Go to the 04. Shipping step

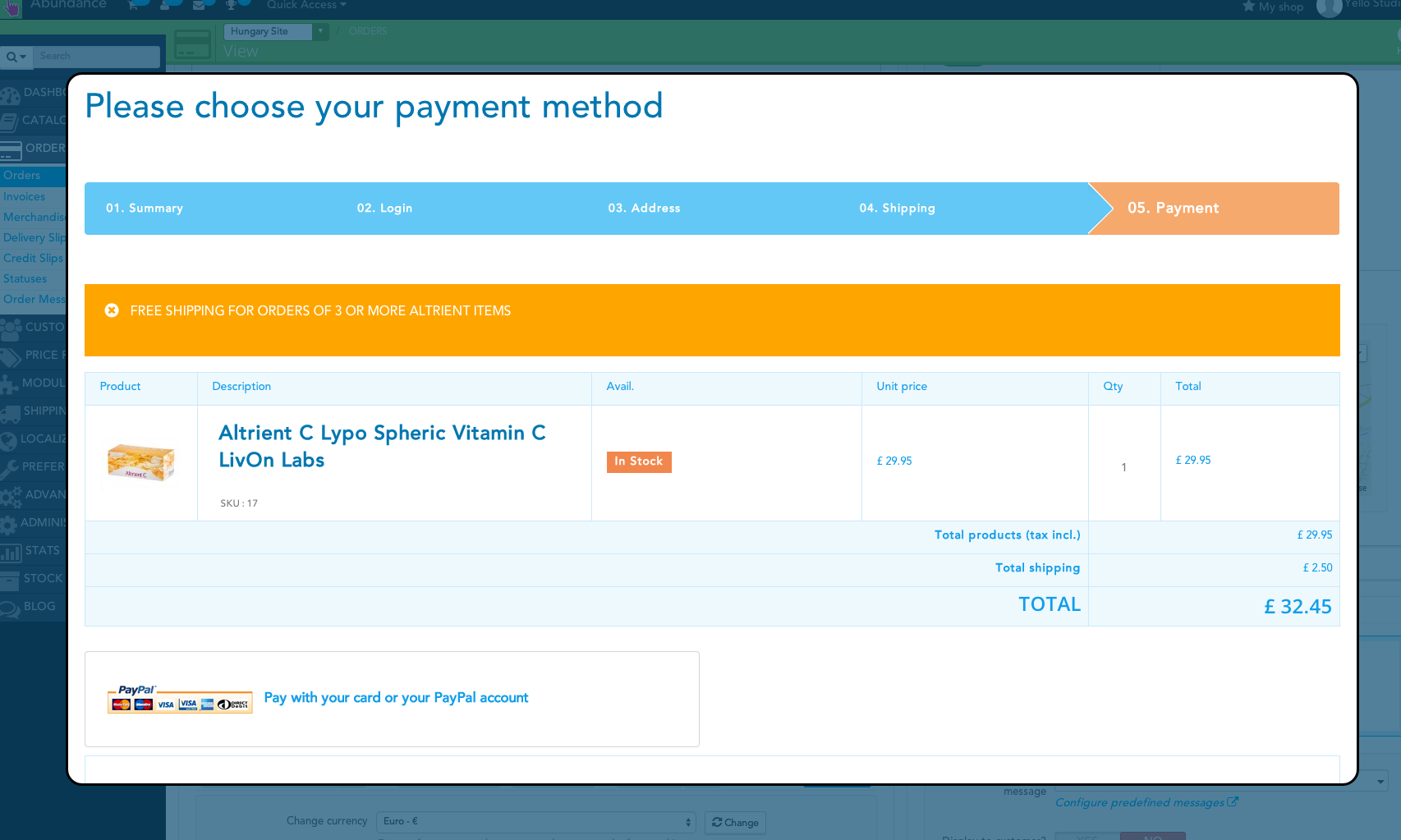[x=897, y=209]
